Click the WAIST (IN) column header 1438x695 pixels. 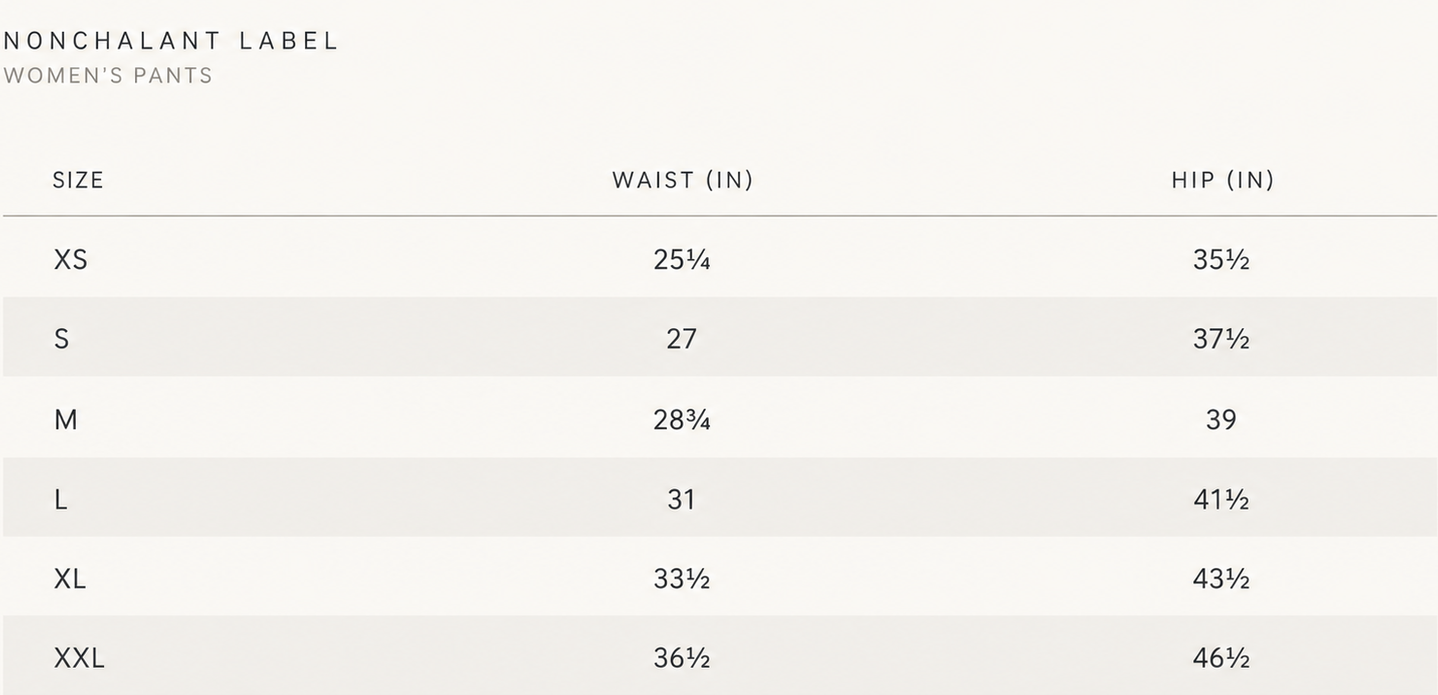[682, 180]
